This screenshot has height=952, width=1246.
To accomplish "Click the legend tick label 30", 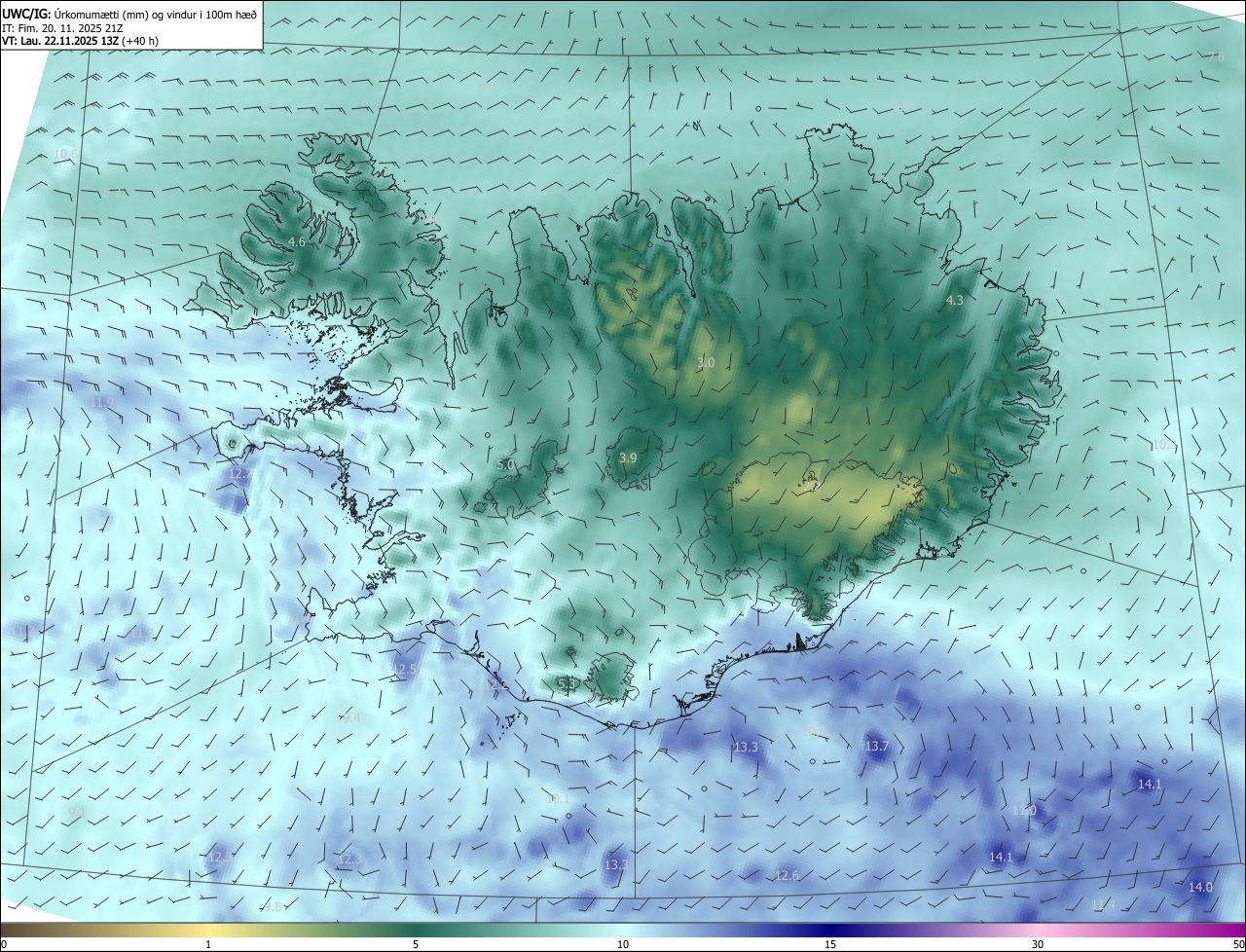I will (1038, 944).
